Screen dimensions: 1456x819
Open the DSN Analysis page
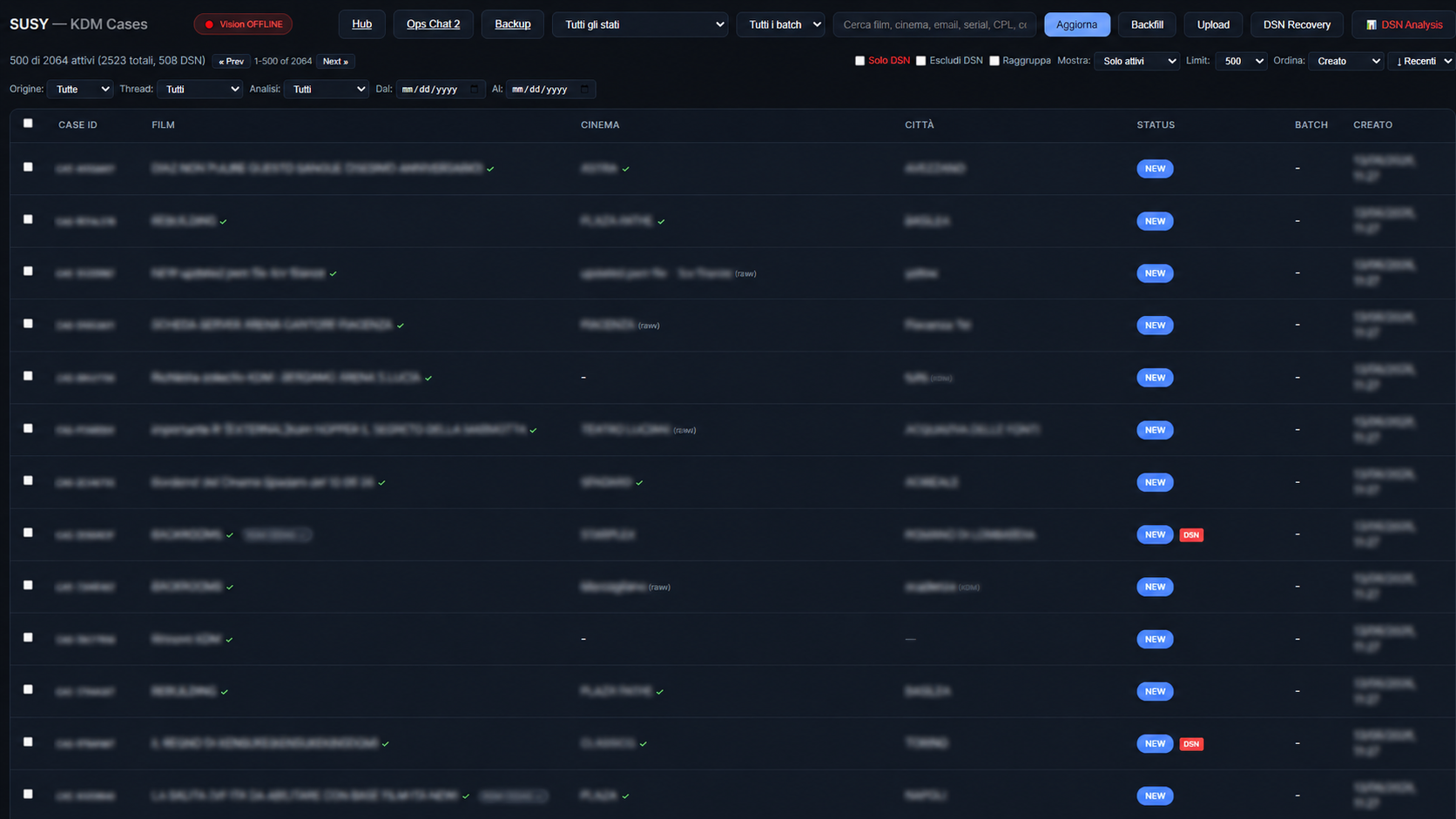[x=1404, y=24]
